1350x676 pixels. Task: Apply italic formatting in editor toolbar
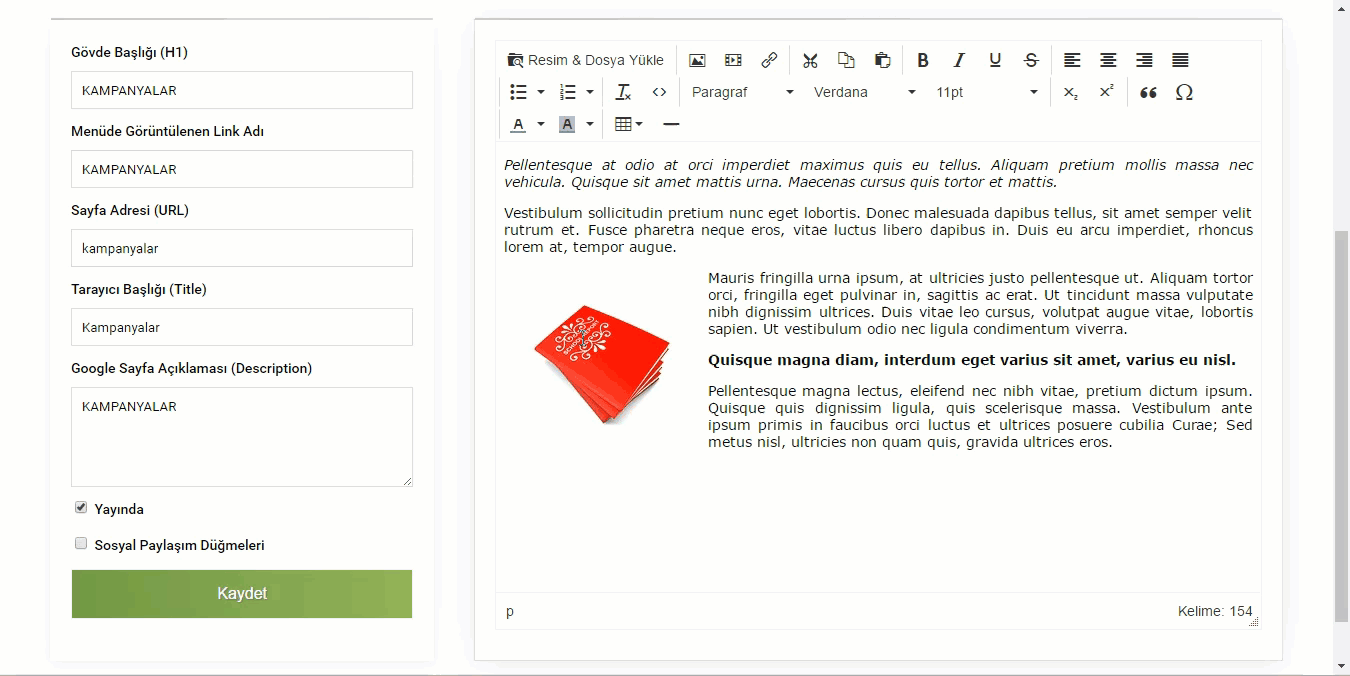(x=959, y=60)
